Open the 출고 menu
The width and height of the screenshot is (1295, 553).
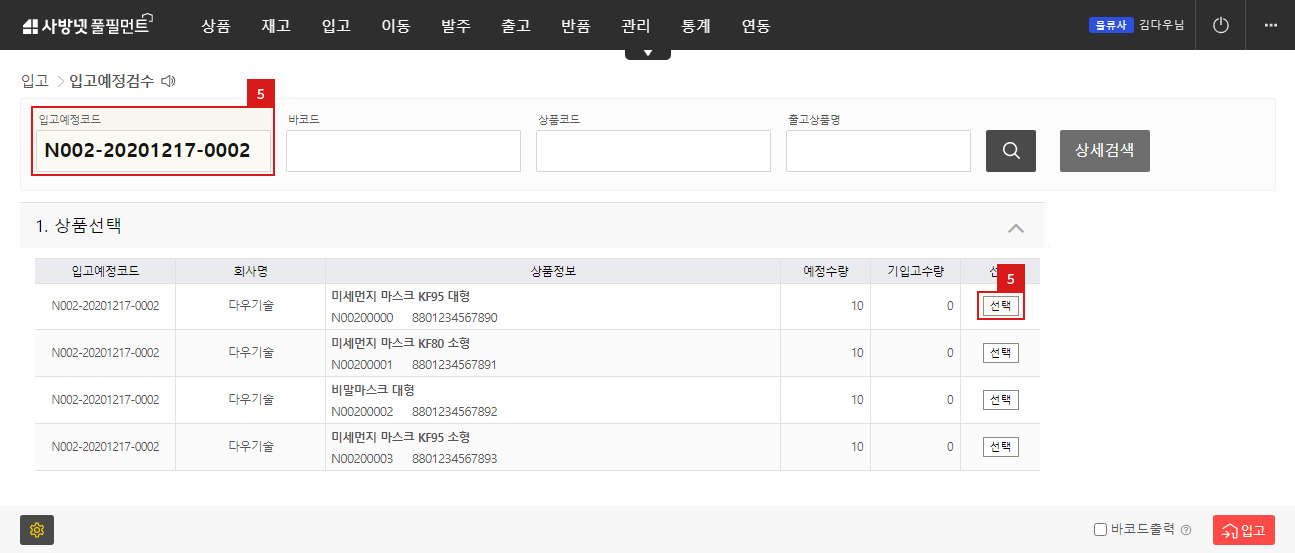pos(516,26)
